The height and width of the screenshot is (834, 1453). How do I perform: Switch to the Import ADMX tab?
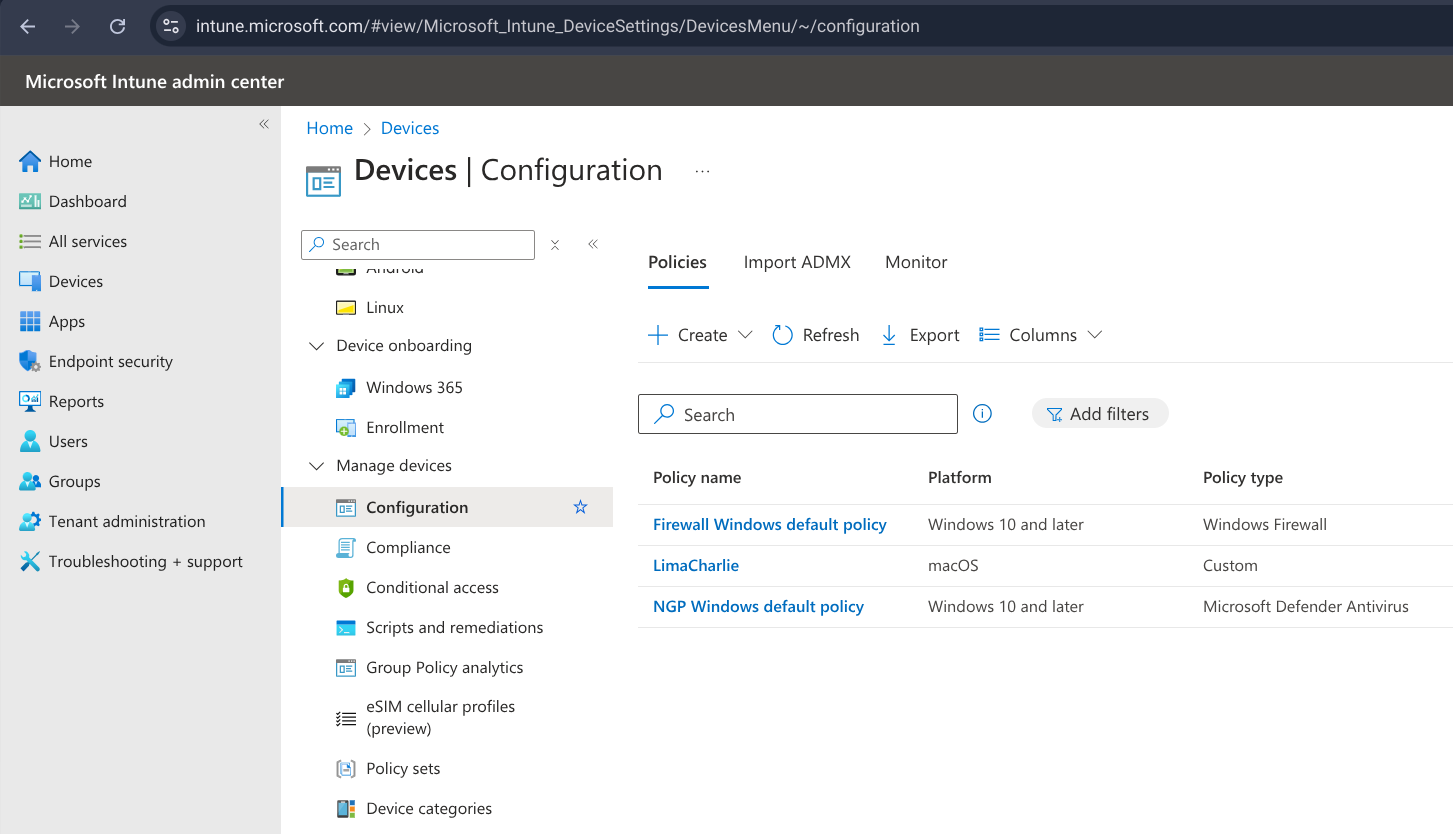[x=797, y=262]
